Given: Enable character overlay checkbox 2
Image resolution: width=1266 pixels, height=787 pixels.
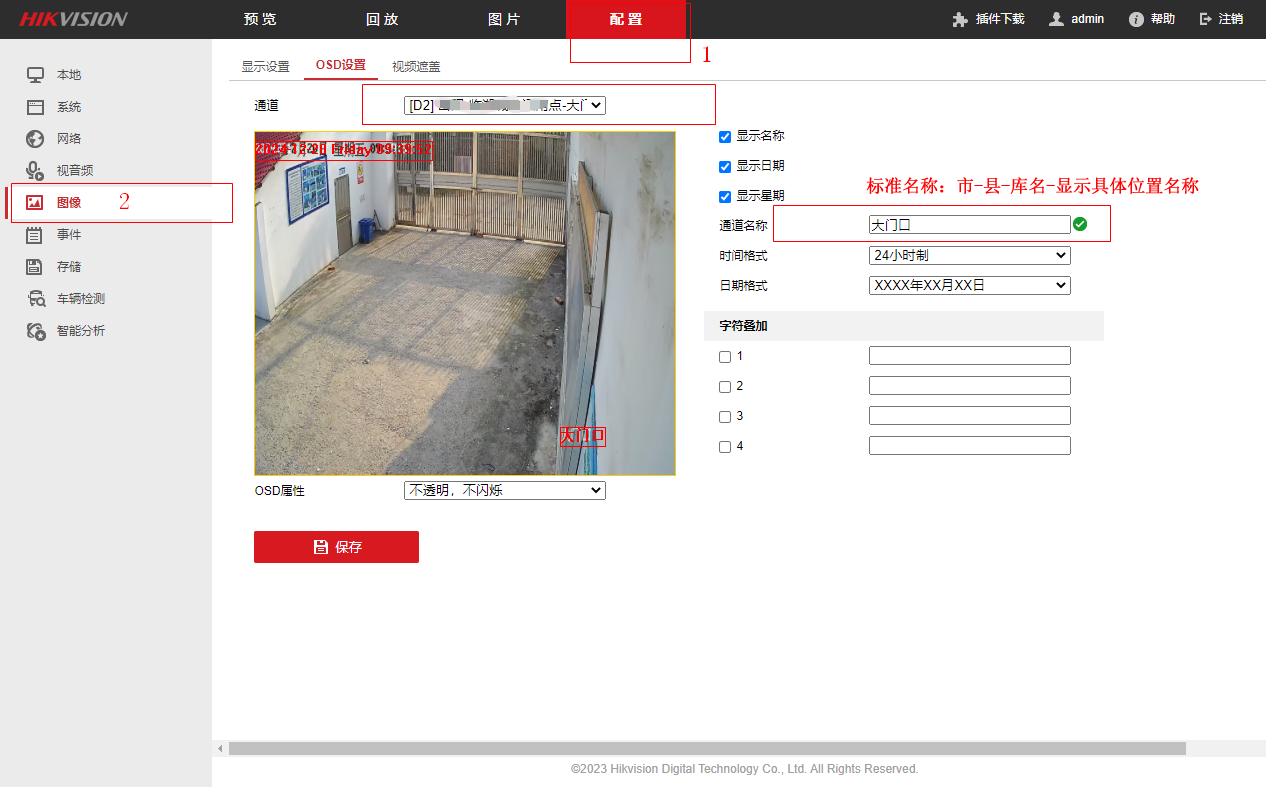Looking at the screenshot, I should [725, 387].
